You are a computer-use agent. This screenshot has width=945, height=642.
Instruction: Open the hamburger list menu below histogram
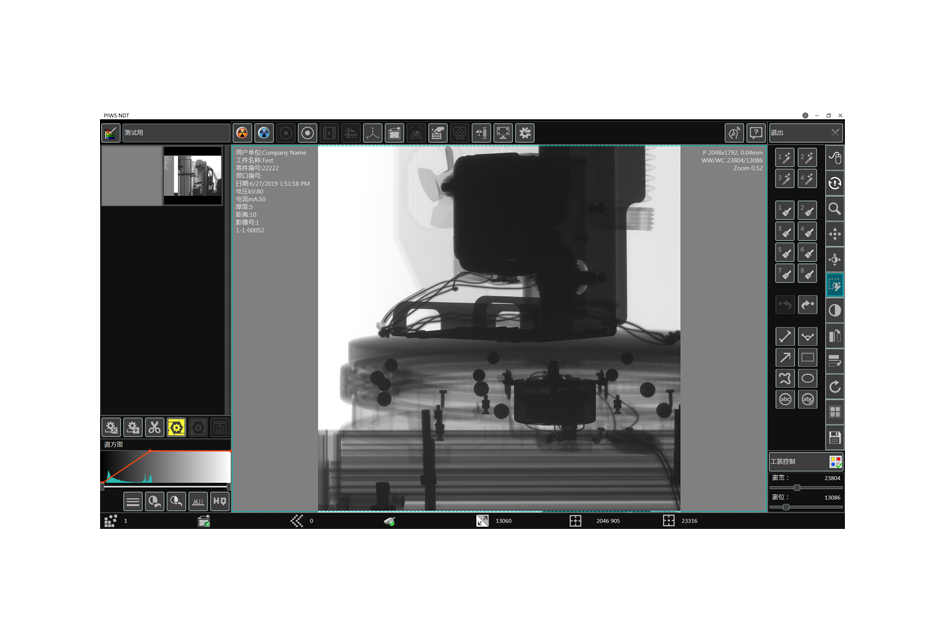[132, 501]
